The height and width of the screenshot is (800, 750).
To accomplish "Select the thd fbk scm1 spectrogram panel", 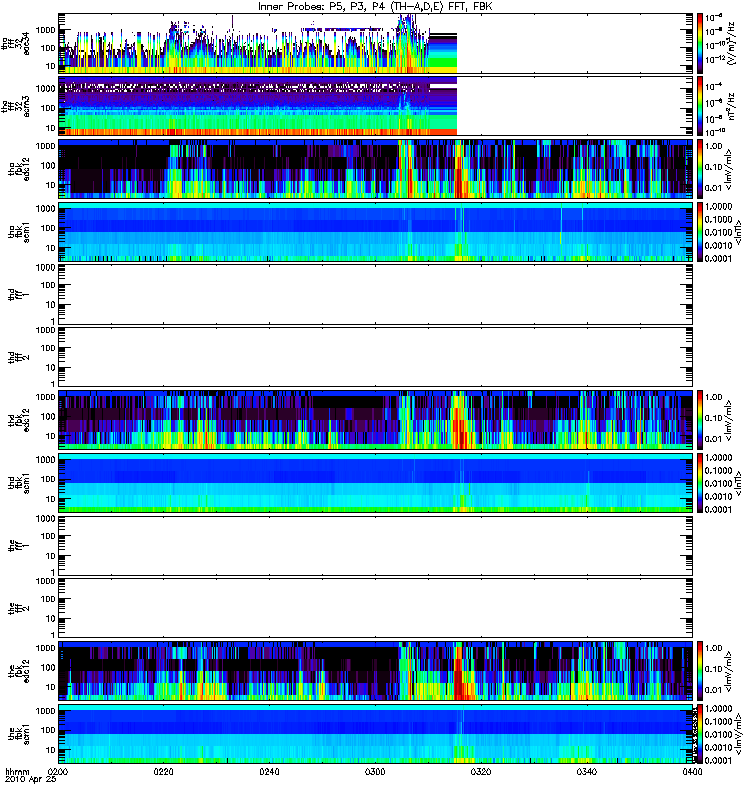I will pyautogui.click(x=375, y=482).
